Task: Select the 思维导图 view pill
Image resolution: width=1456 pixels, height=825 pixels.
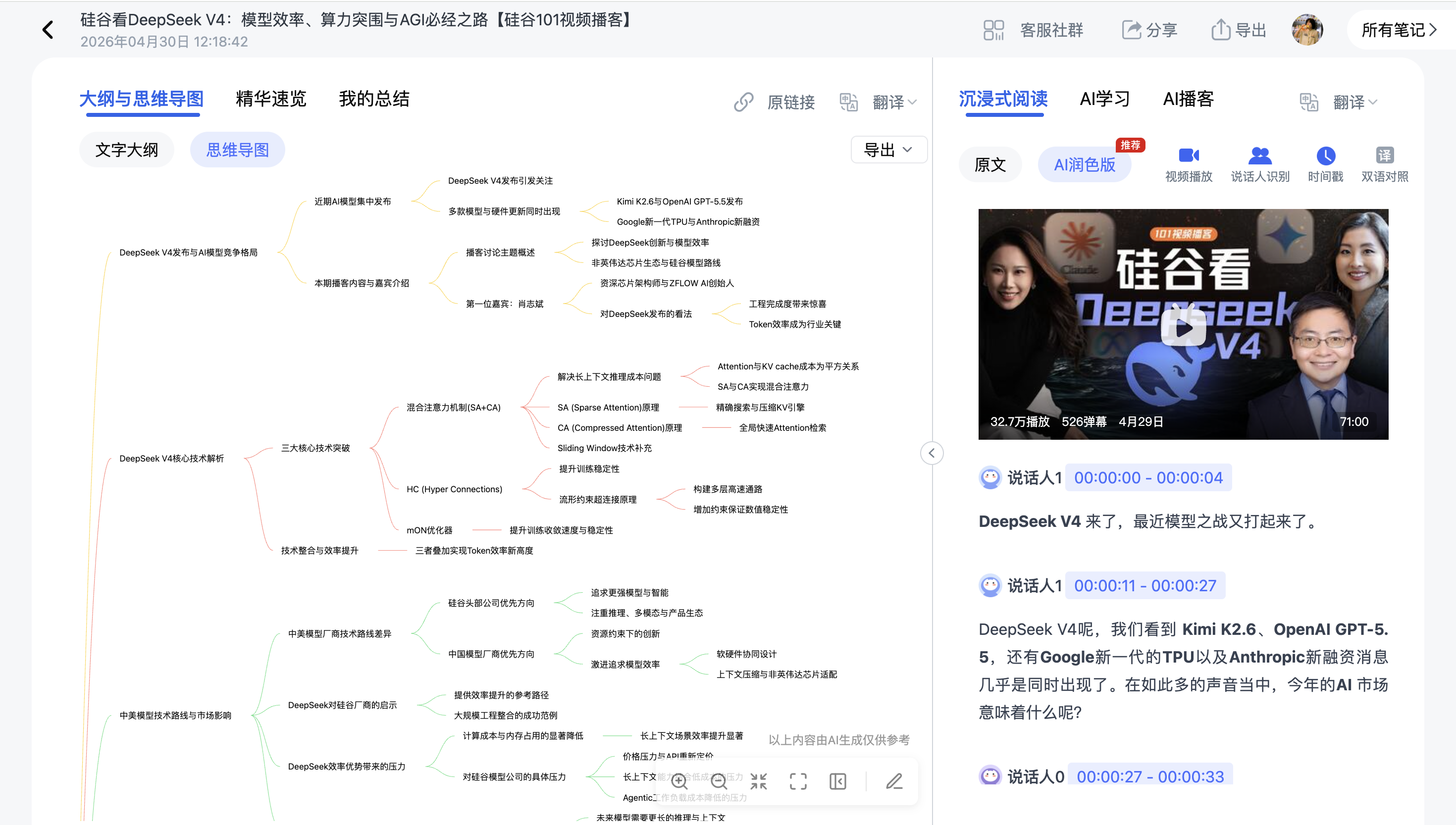Action: pyautogui.click(x=237, y=150)
